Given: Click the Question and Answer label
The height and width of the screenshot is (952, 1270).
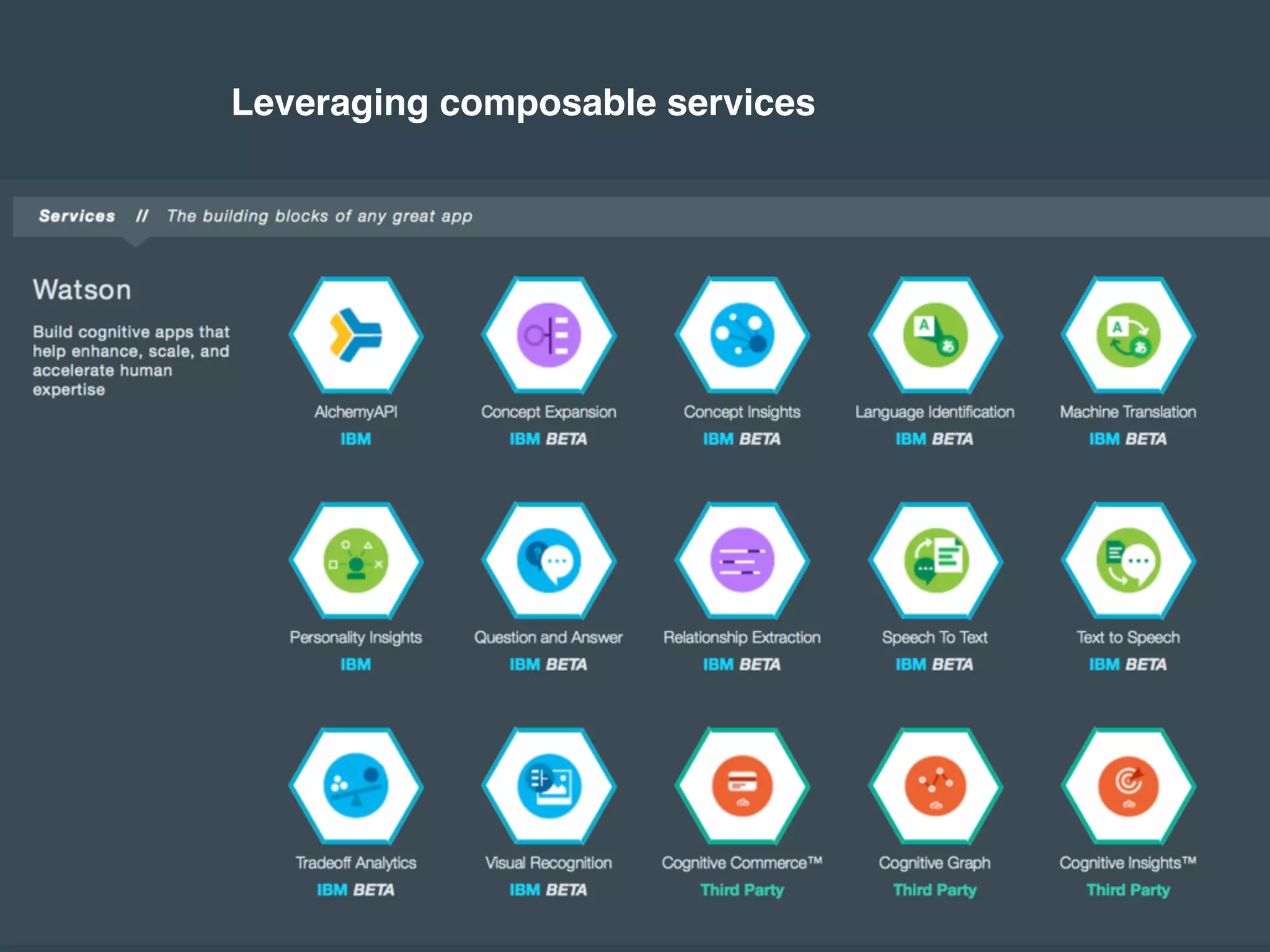Looking at the screenshot, I should [x=549, y=638].
